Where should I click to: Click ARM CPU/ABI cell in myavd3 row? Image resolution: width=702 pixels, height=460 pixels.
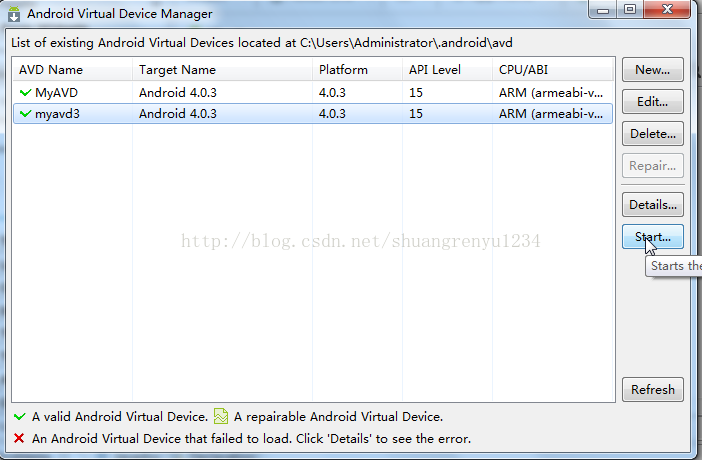[551, 114]
